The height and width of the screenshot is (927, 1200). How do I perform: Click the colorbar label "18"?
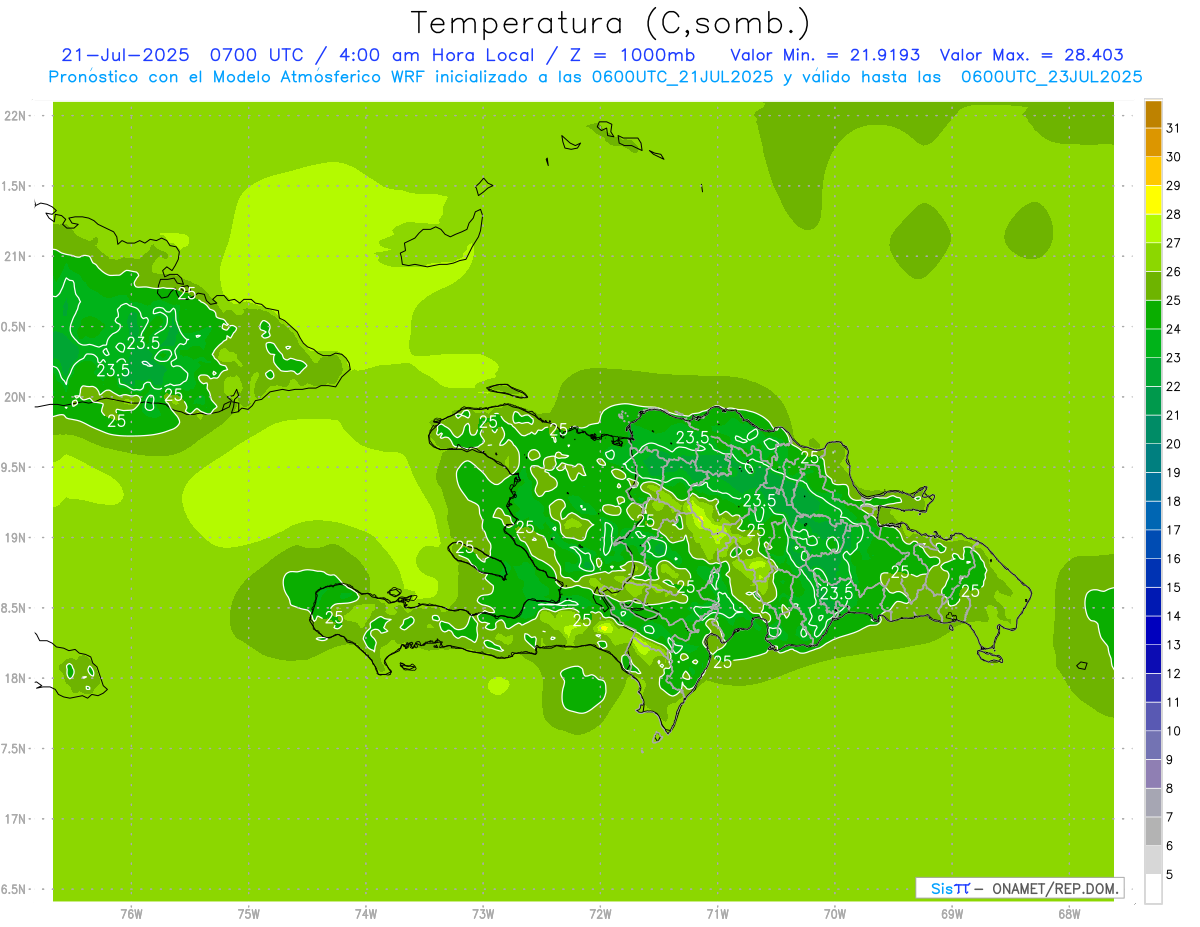1174,502
